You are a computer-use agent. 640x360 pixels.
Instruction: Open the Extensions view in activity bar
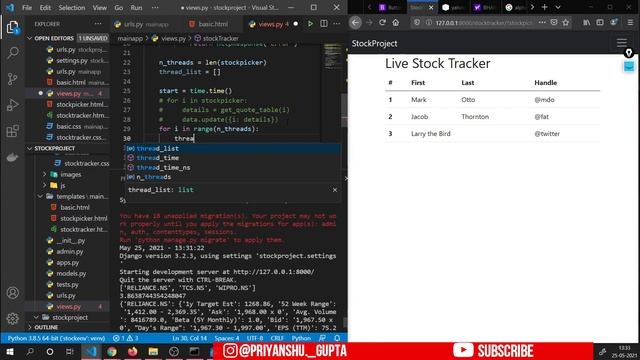tap(13, 131)
